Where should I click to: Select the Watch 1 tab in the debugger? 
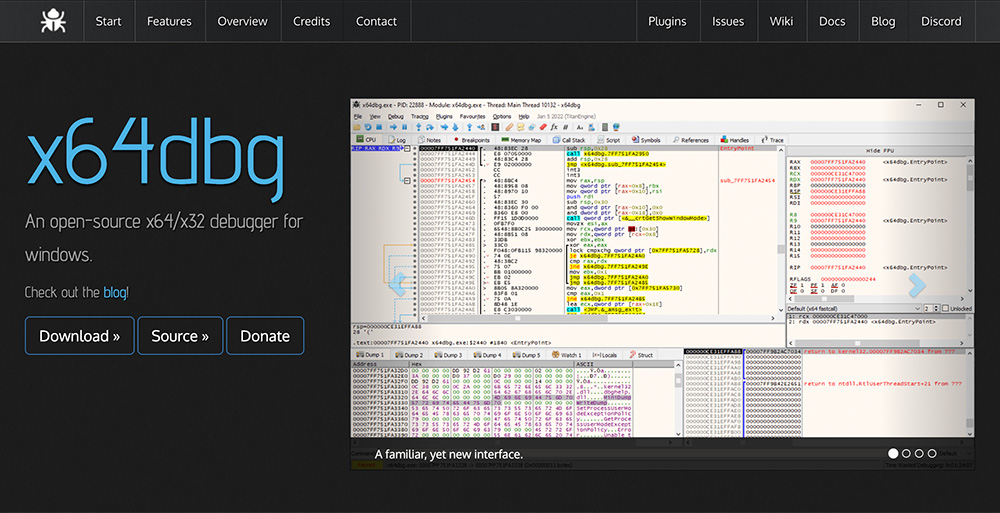(x=566, y=355)
